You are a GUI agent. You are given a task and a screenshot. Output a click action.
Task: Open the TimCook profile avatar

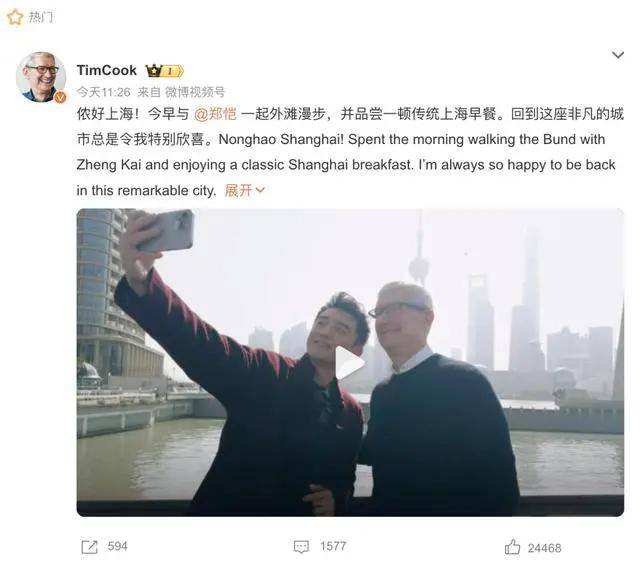[x=40, y=76]
